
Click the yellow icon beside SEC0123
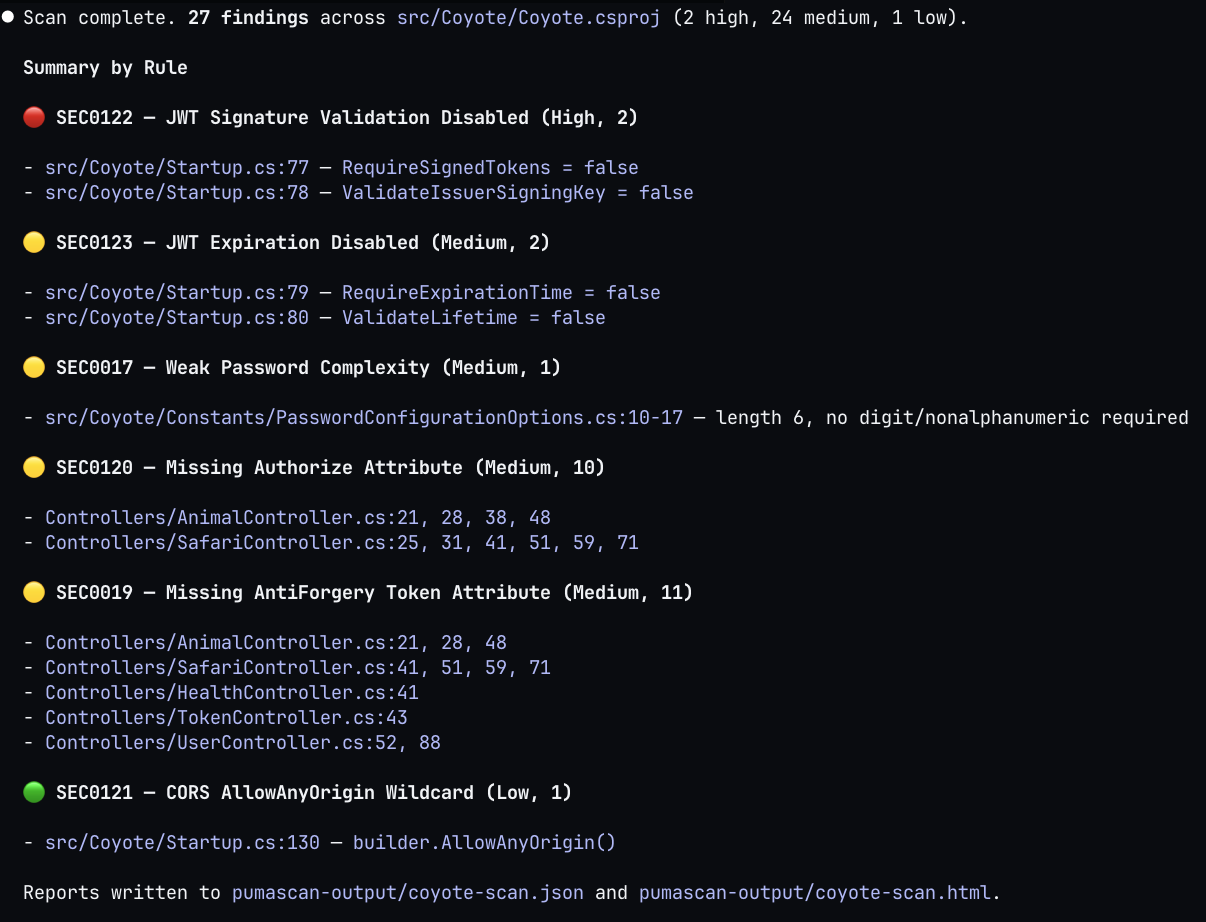[x=34, y=243]
